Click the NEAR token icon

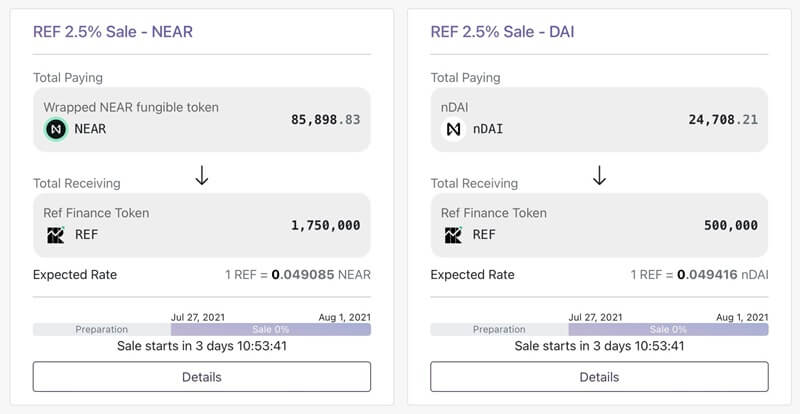[x=56, y=129]
